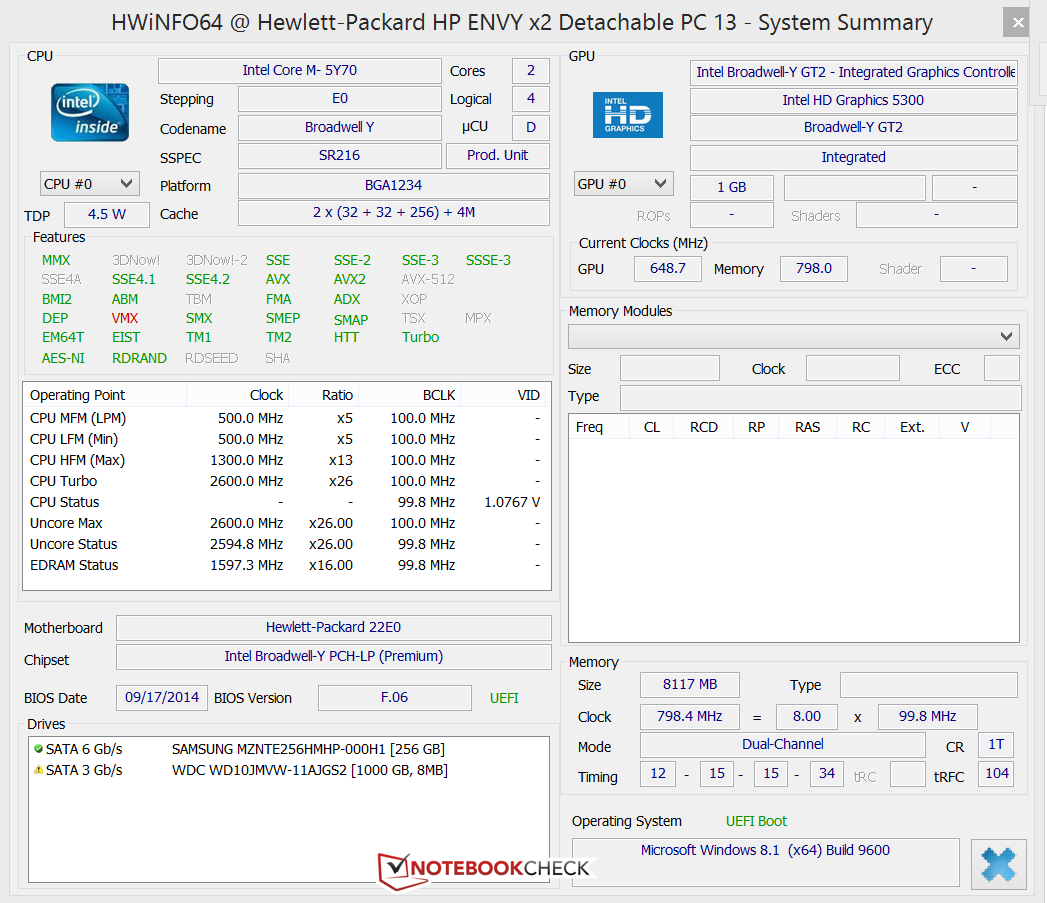Viewport: 1047px width, 903px height.
Task: Click green status icon beside SATA 6 Gb/s
Action: [39, 749]
